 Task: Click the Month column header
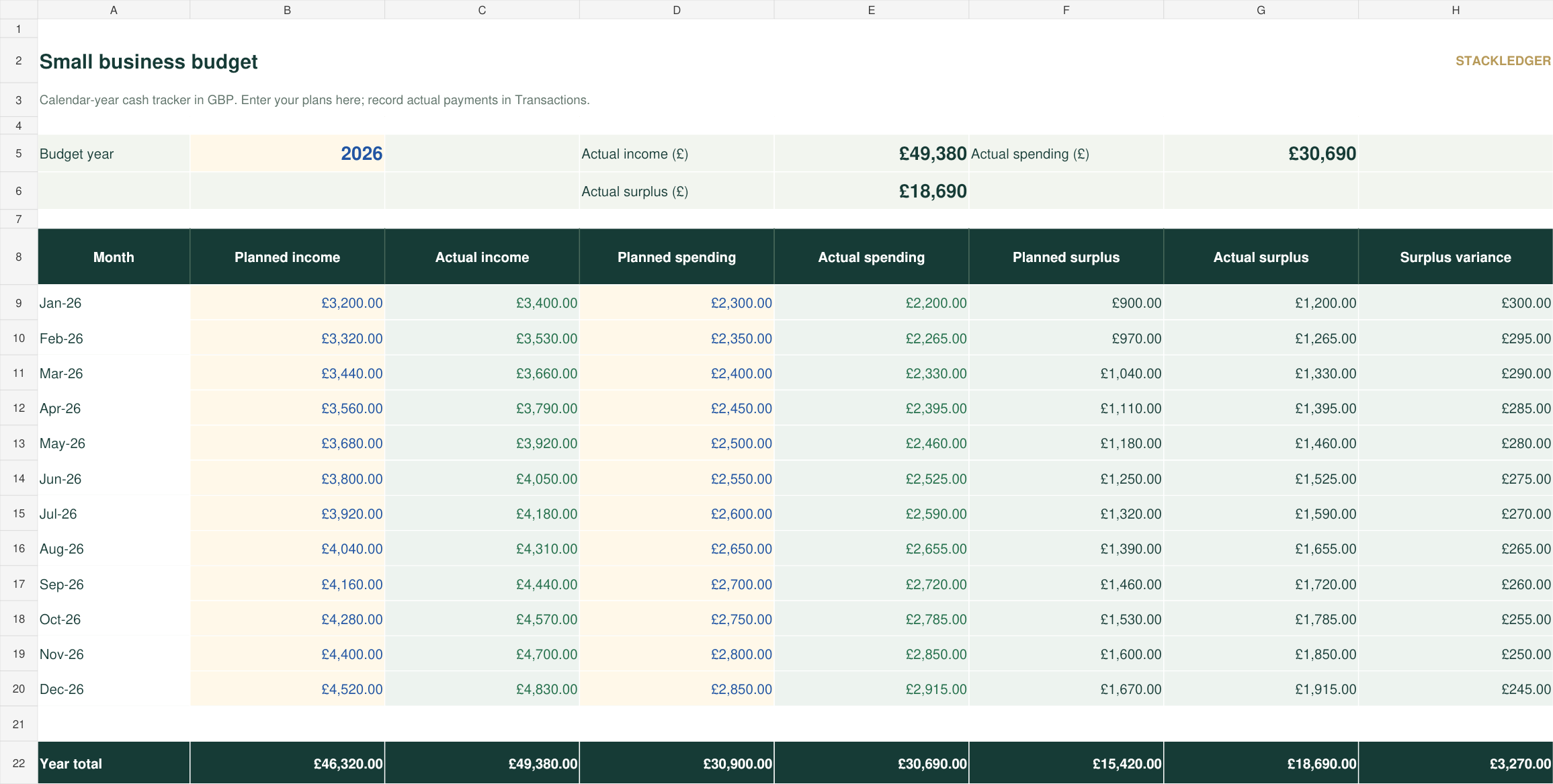[114, 257]
